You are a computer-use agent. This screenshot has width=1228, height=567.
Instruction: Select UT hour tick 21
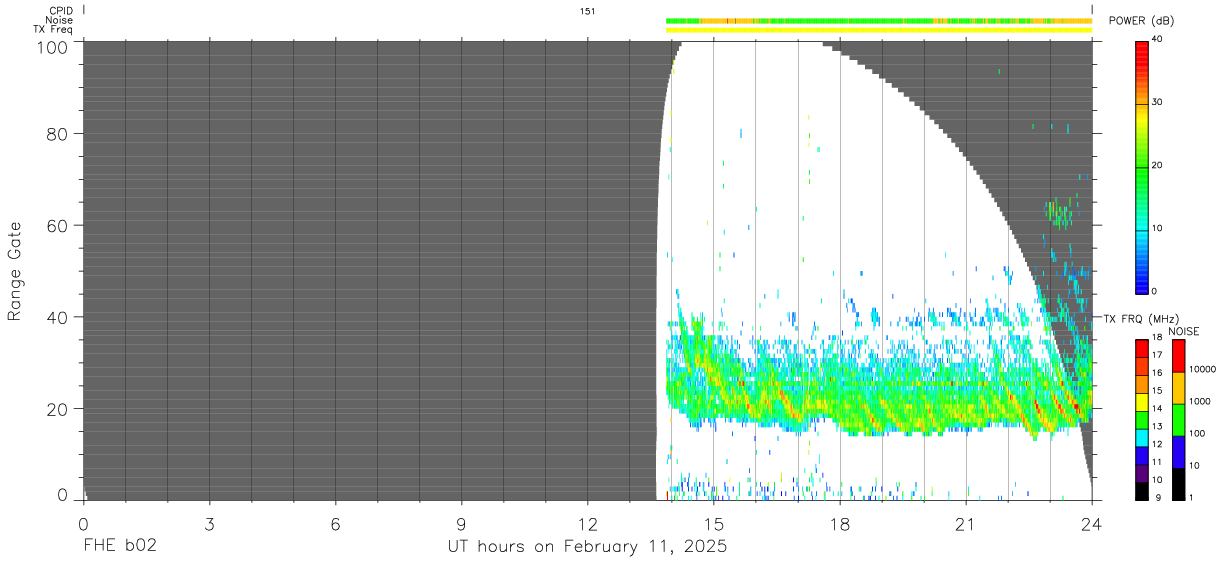(x=966, y=523)
